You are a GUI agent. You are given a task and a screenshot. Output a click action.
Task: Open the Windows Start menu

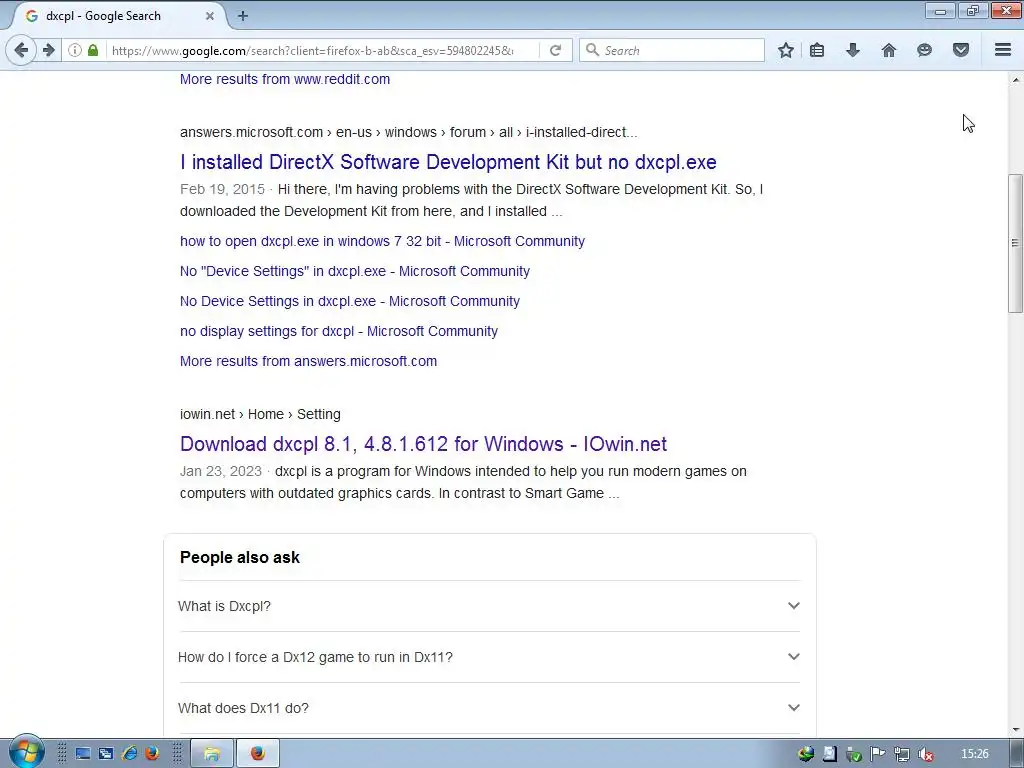(x=27, y=752)
